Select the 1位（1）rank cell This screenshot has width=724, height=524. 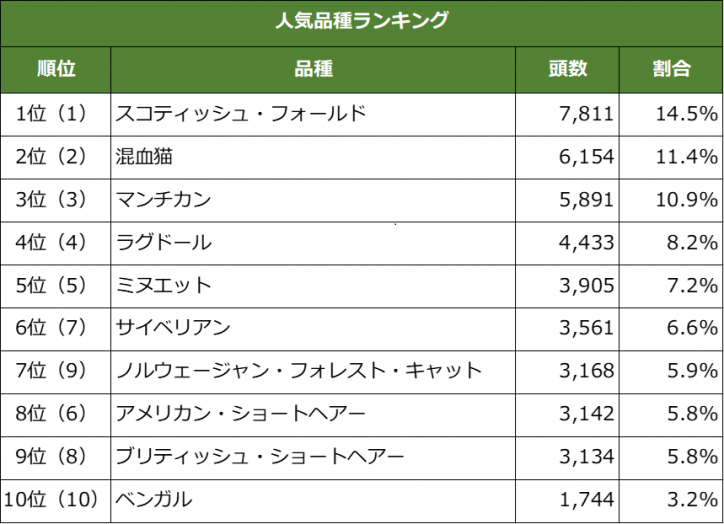tap(56, 114)
